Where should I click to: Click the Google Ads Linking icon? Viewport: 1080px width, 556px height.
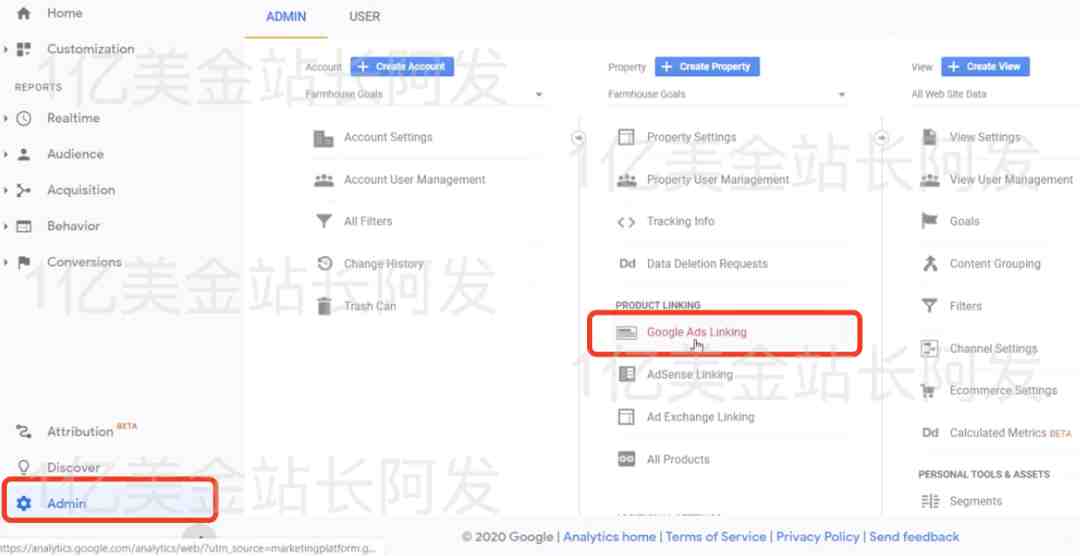(x=626, y=333)
